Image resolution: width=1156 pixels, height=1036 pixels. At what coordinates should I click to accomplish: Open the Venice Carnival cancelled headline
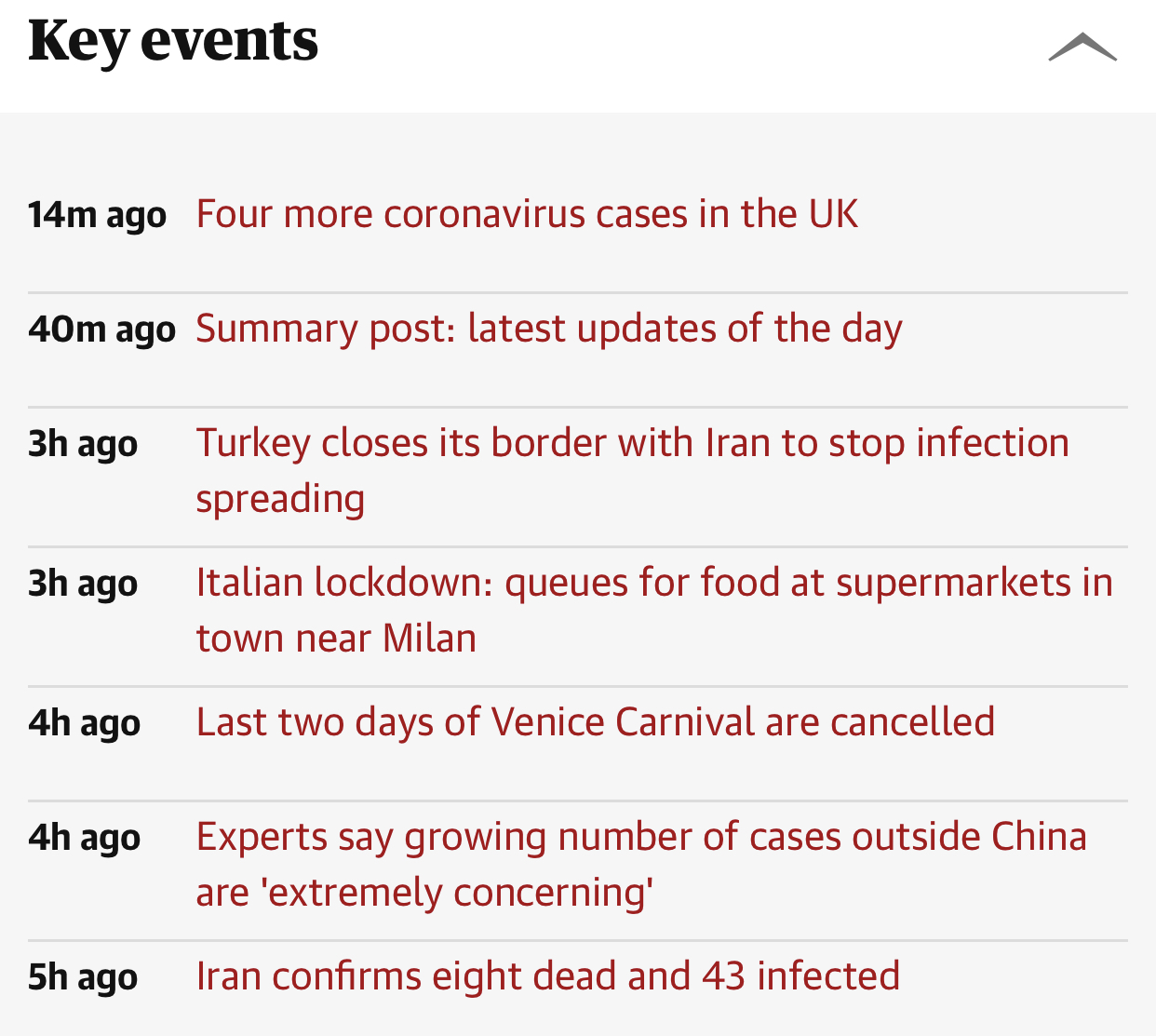(x=595, y=722)
